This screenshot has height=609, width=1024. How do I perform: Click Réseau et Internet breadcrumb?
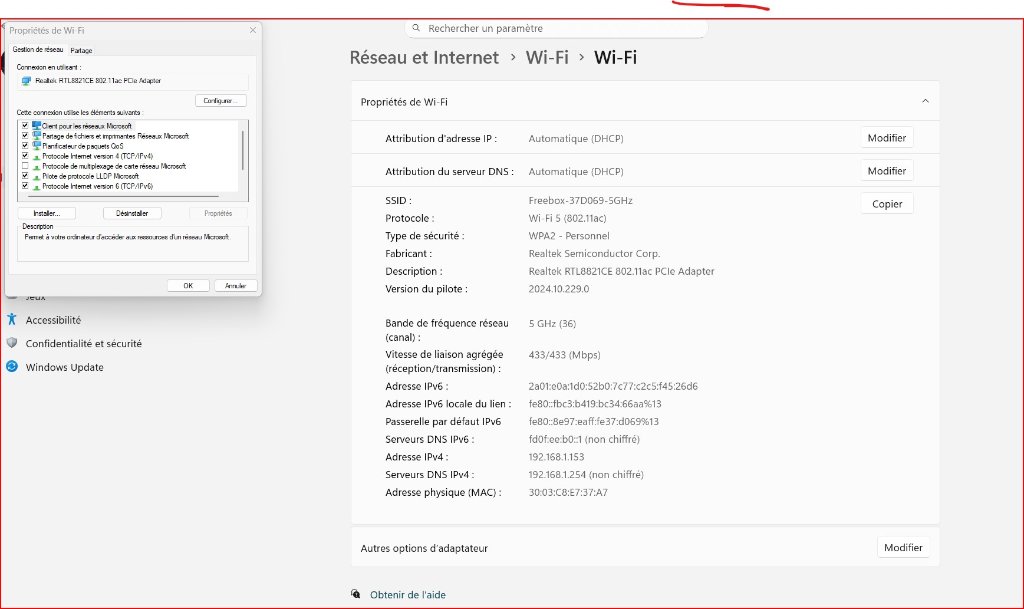coord(424,57)
